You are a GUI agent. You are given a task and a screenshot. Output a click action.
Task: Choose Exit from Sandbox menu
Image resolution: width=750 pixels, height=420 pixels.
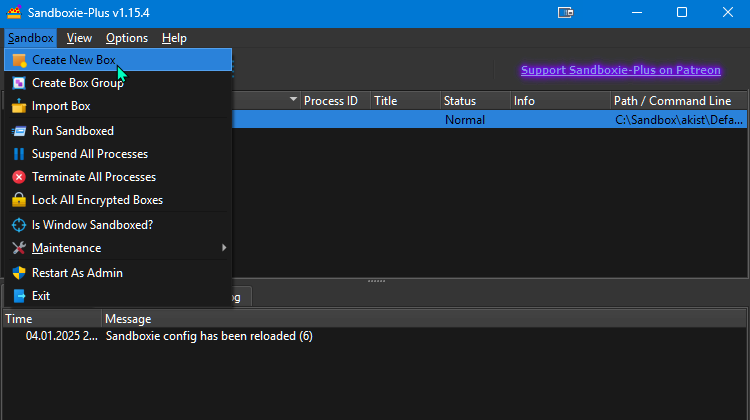pos(118,295)
